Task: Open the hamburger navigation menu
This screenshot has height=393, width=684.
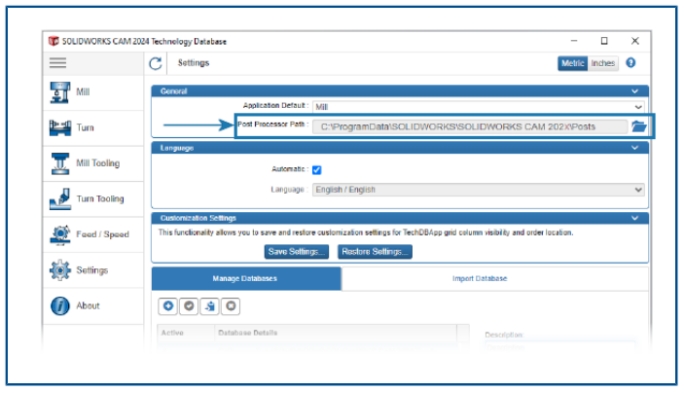Action: (x=58, y=63)
